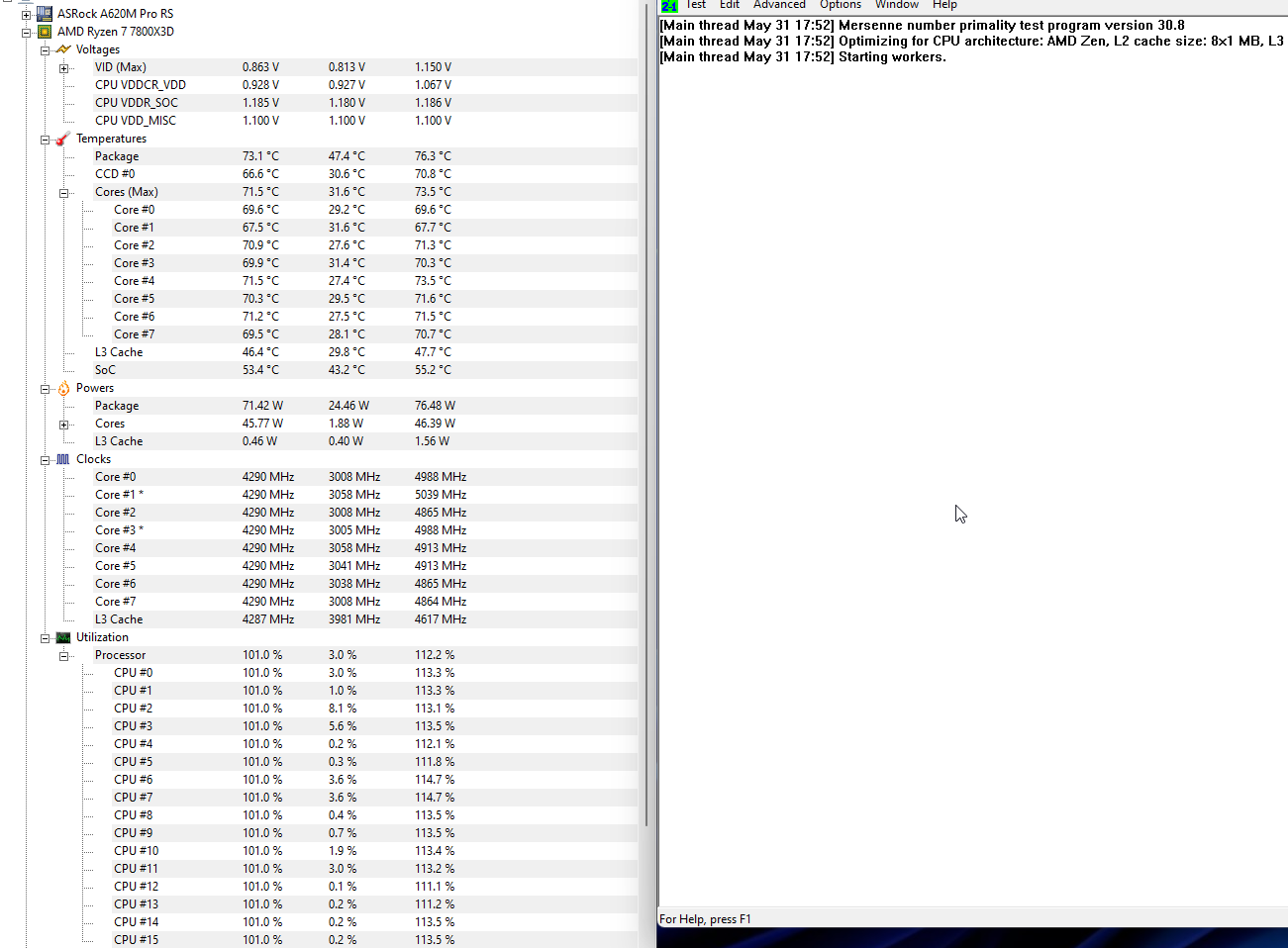Click the 1.150 V VID max value
1288x948 pixels.
click(x=433, y=67)
